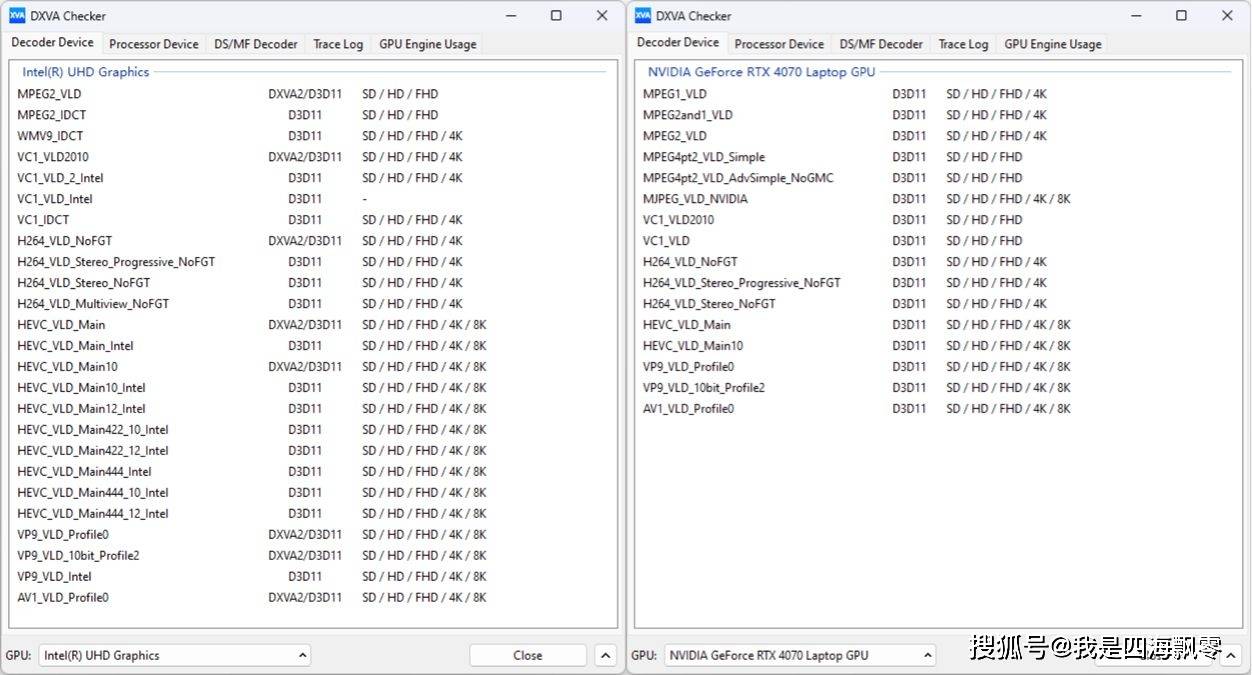Image resolution: width=1252 pixels, height=675 pixels.
Task: Select the HEVC_VLD_Main444_10_Intel decoder row
Action: click(x=312, y=493)
